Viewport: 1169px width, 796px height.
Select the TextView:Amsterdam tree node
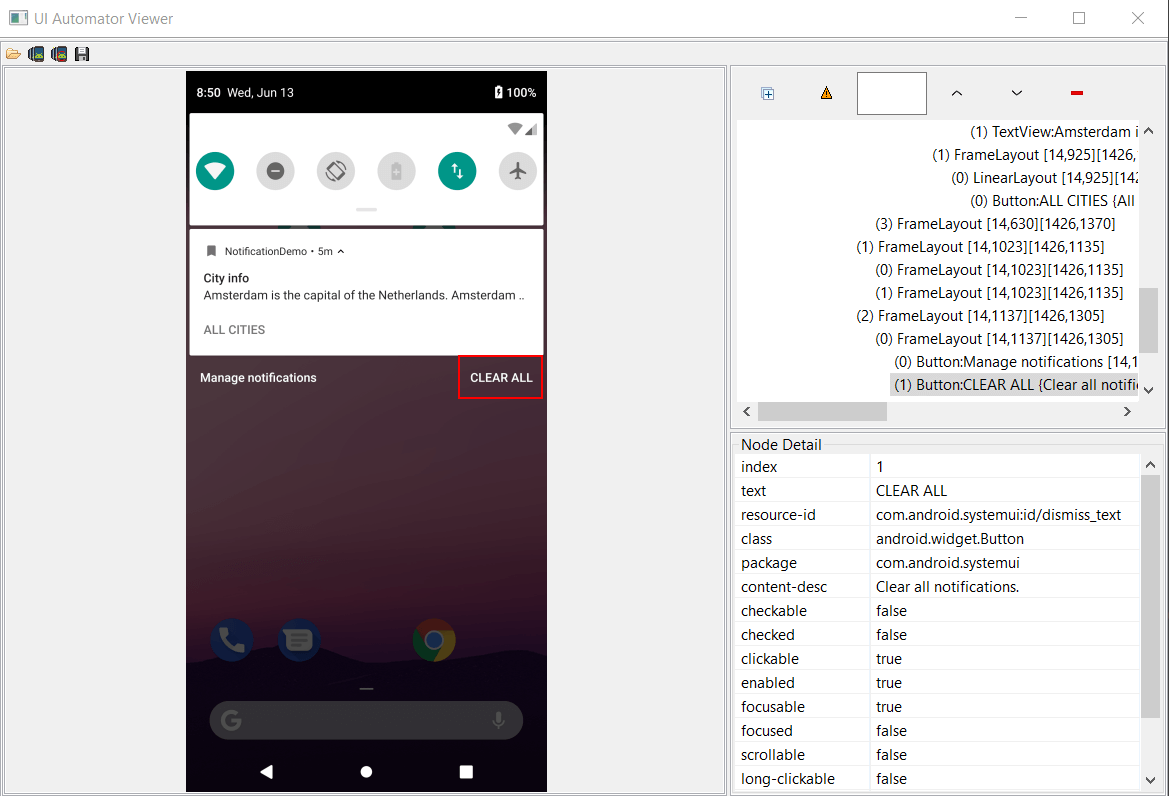tap(1053, 132)
